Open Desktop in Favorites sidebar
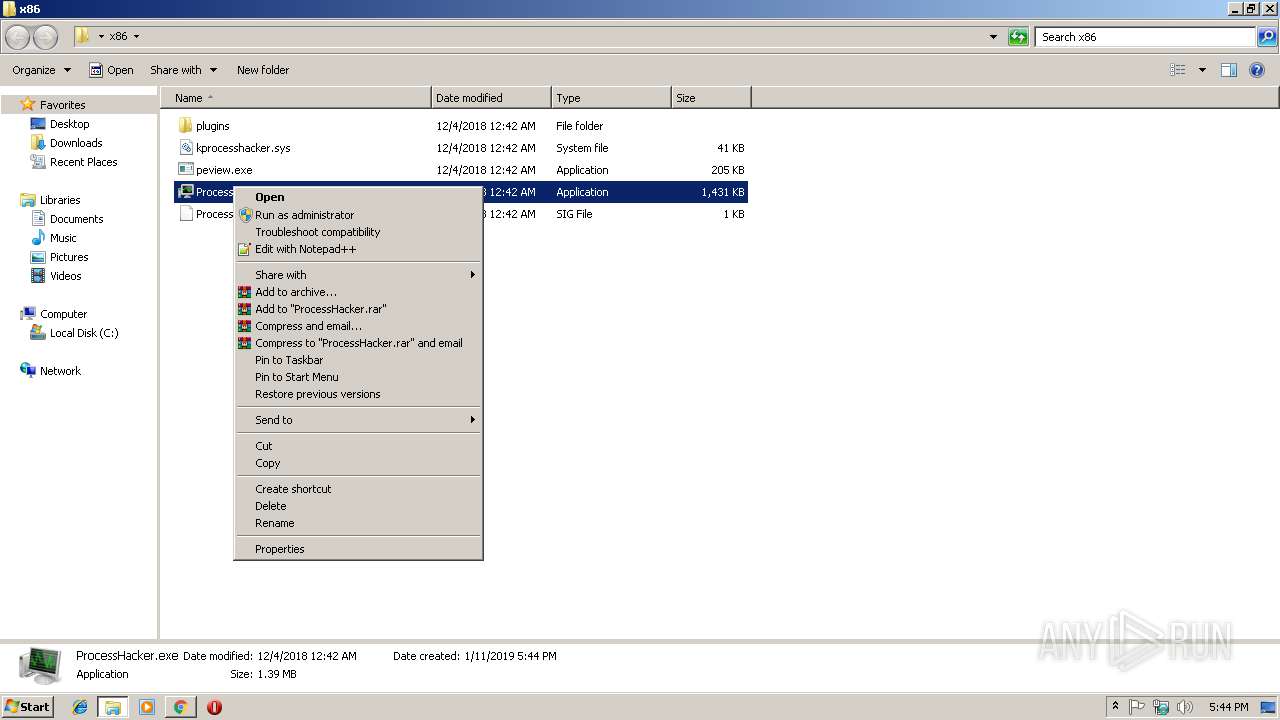 click(69, 124)
